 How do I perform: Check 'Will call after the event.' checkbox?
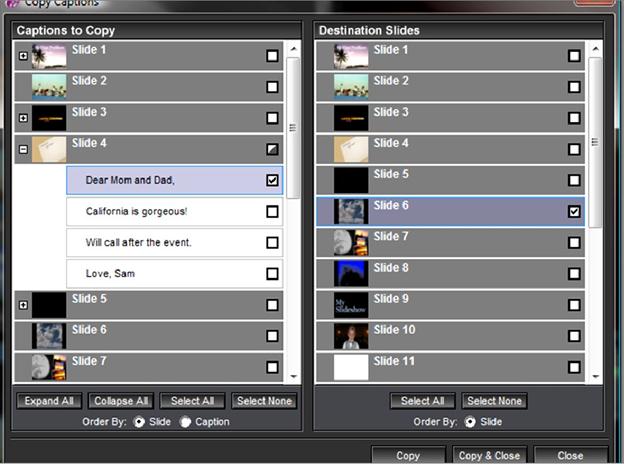pos(272,243)
